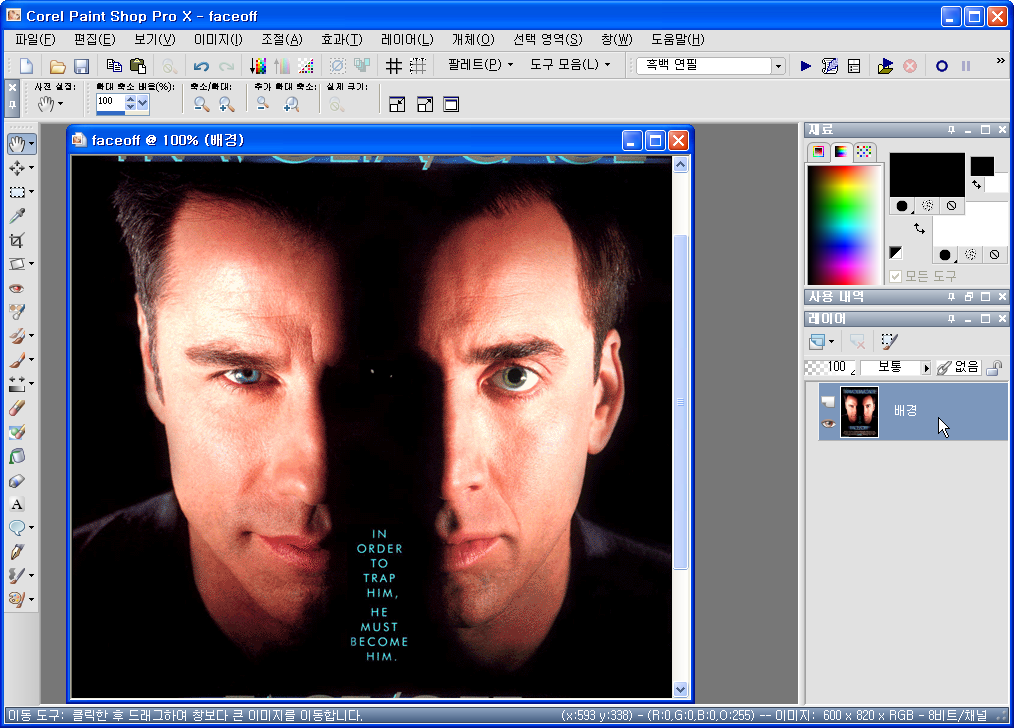Toggle the layer lock transparency button
1014x728 pixels.
pyautogui.click(x=995, y=368)
